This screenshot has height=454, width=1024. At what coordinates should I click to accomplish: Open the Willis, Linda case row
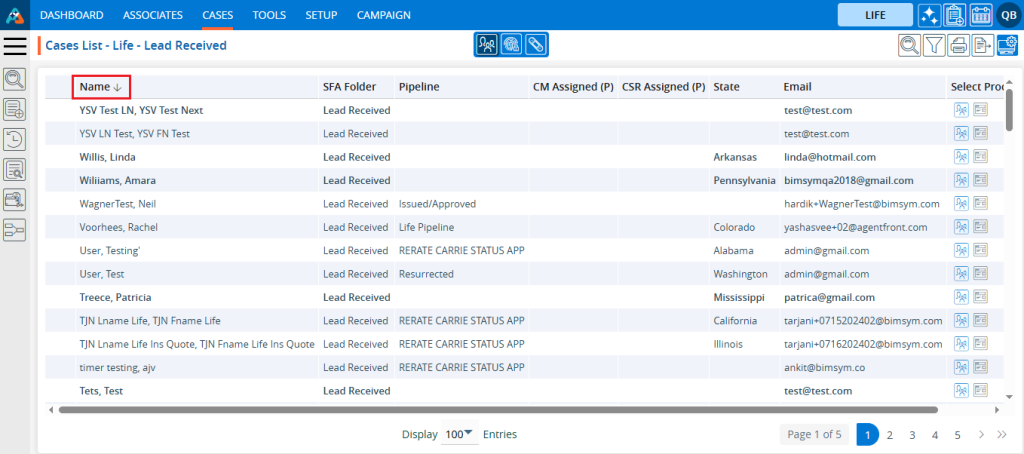pos(108,157)
